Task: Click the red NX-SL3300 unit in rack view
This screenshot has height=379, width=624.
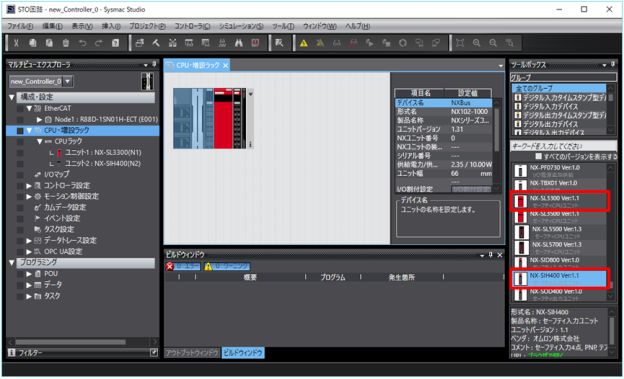Action: pyautogui.click(x=223, y=119)
